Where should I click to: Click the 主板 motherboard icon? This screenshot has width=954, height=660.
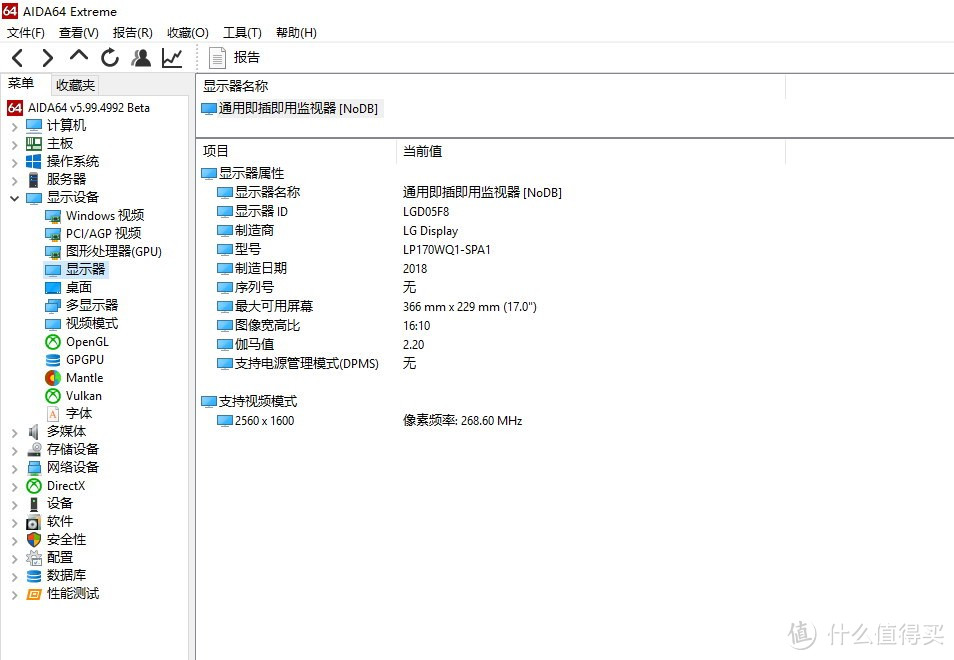click(x=34, y=144)
